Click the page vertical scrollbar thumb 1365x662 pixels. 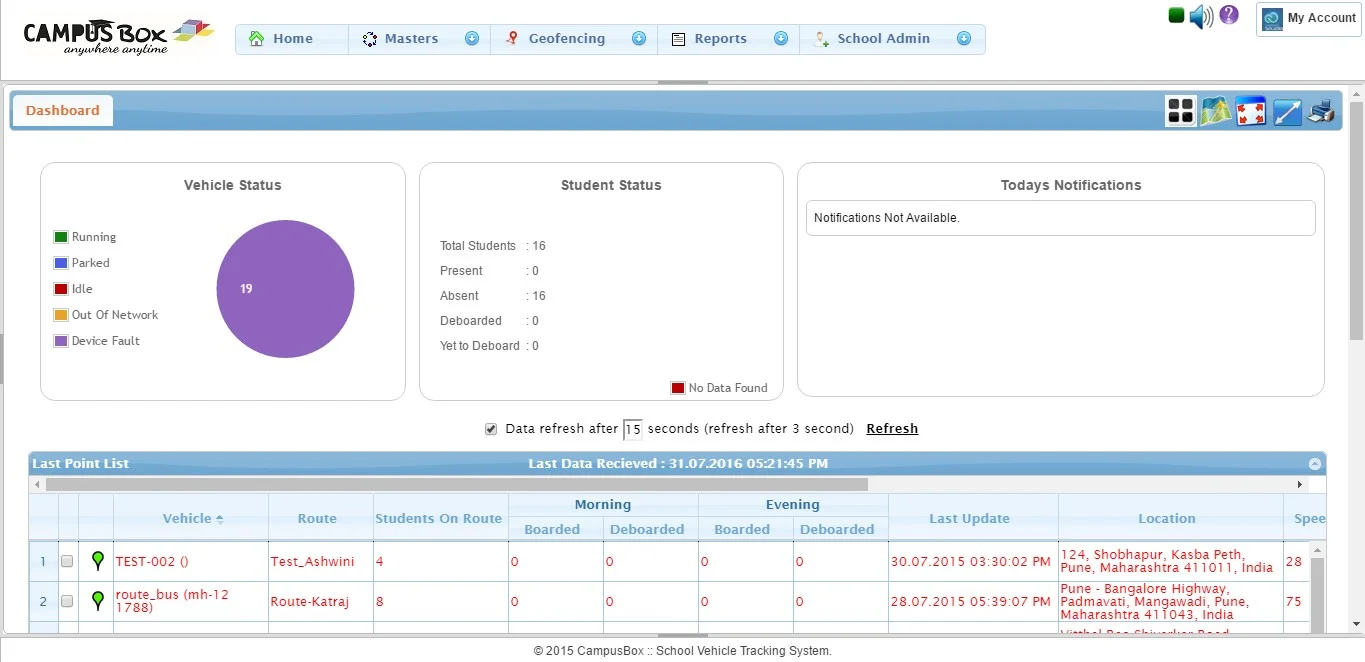tap(1357, 220)
